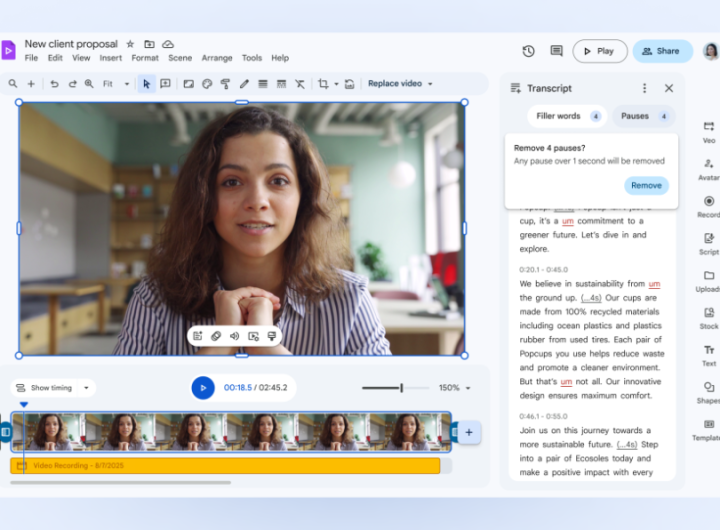Open the Scene menu

pos(180,58)
